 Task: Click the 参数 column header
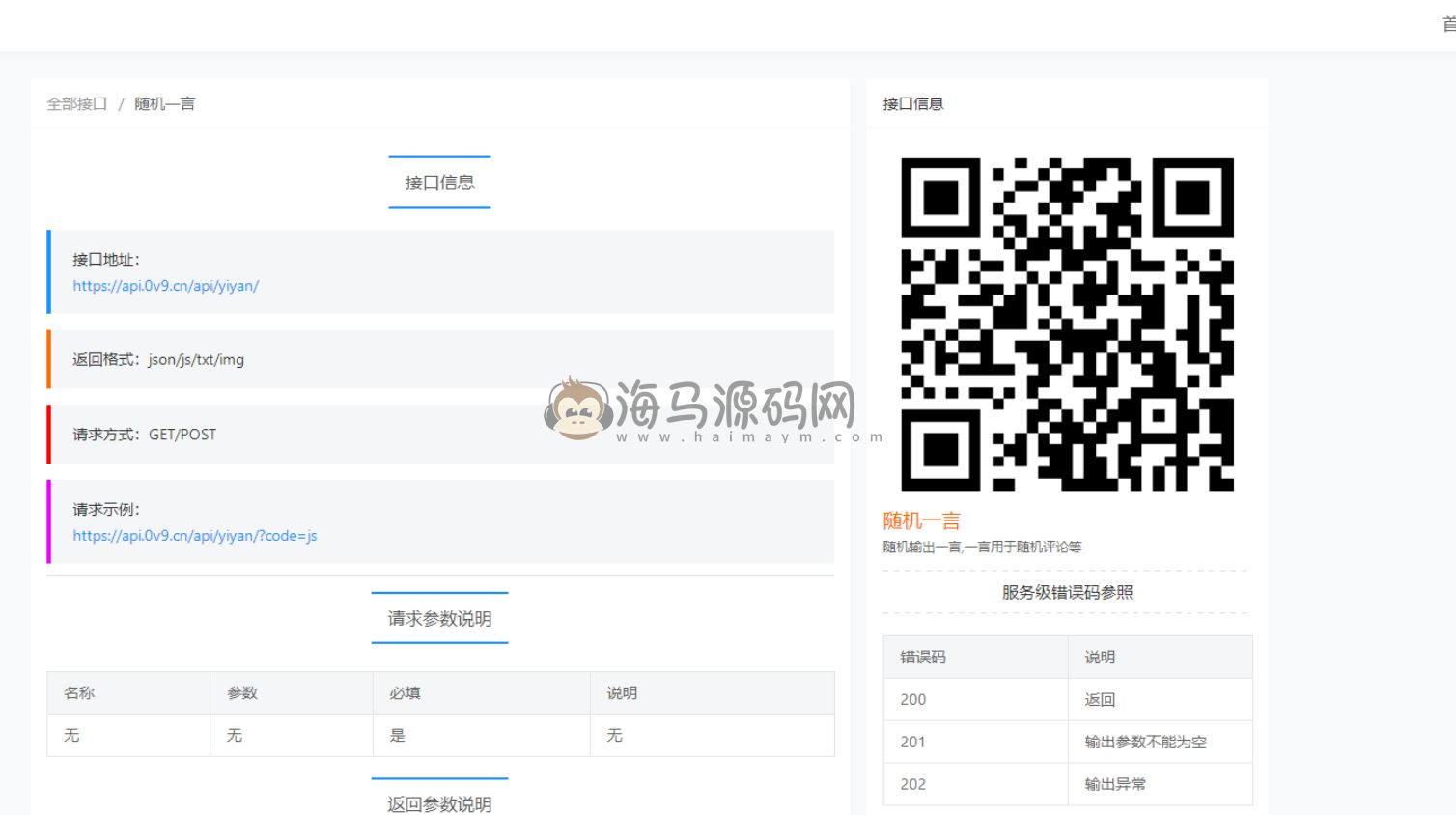[292, 693]
